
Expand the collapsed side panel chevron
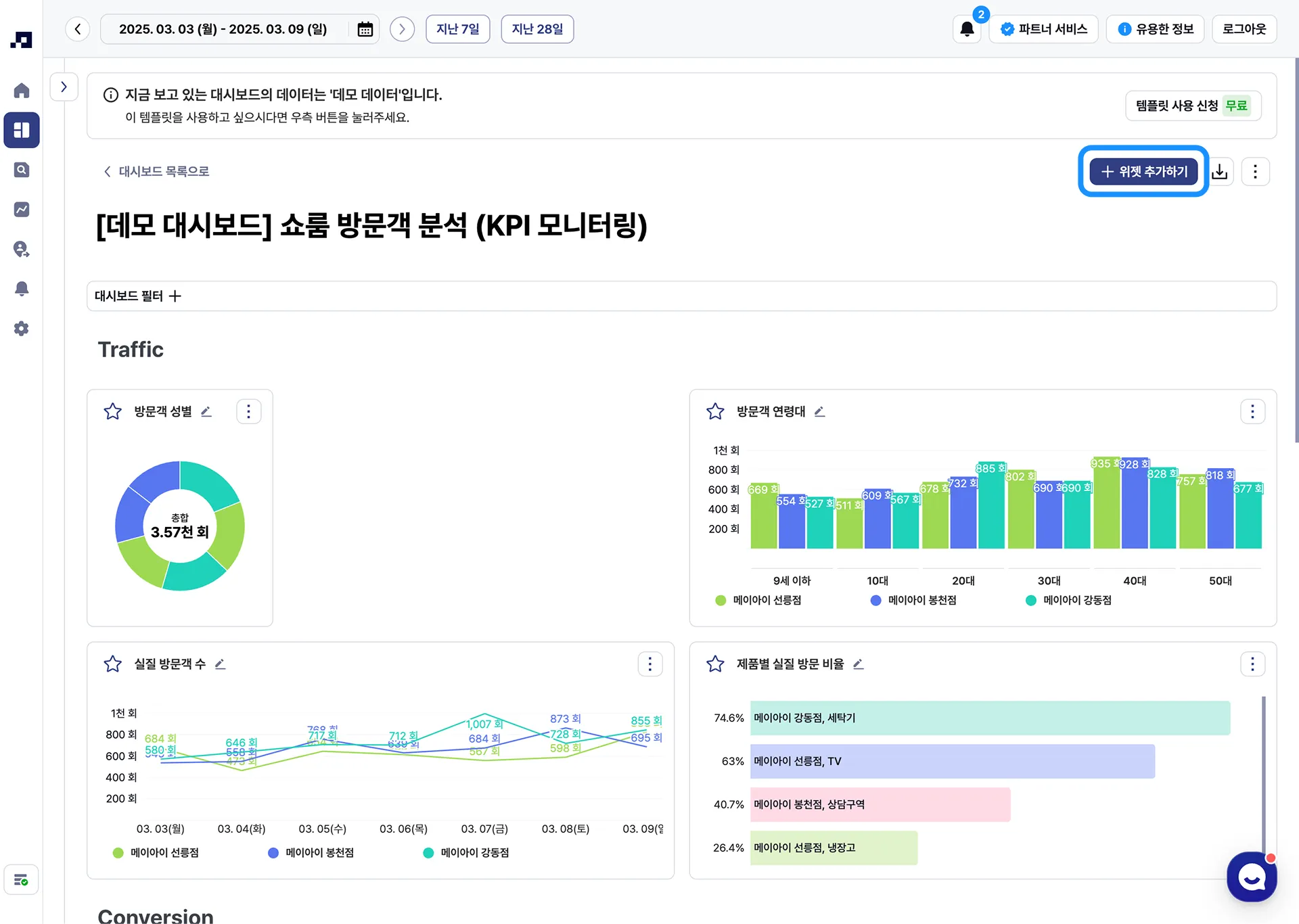tap(64, 87)
